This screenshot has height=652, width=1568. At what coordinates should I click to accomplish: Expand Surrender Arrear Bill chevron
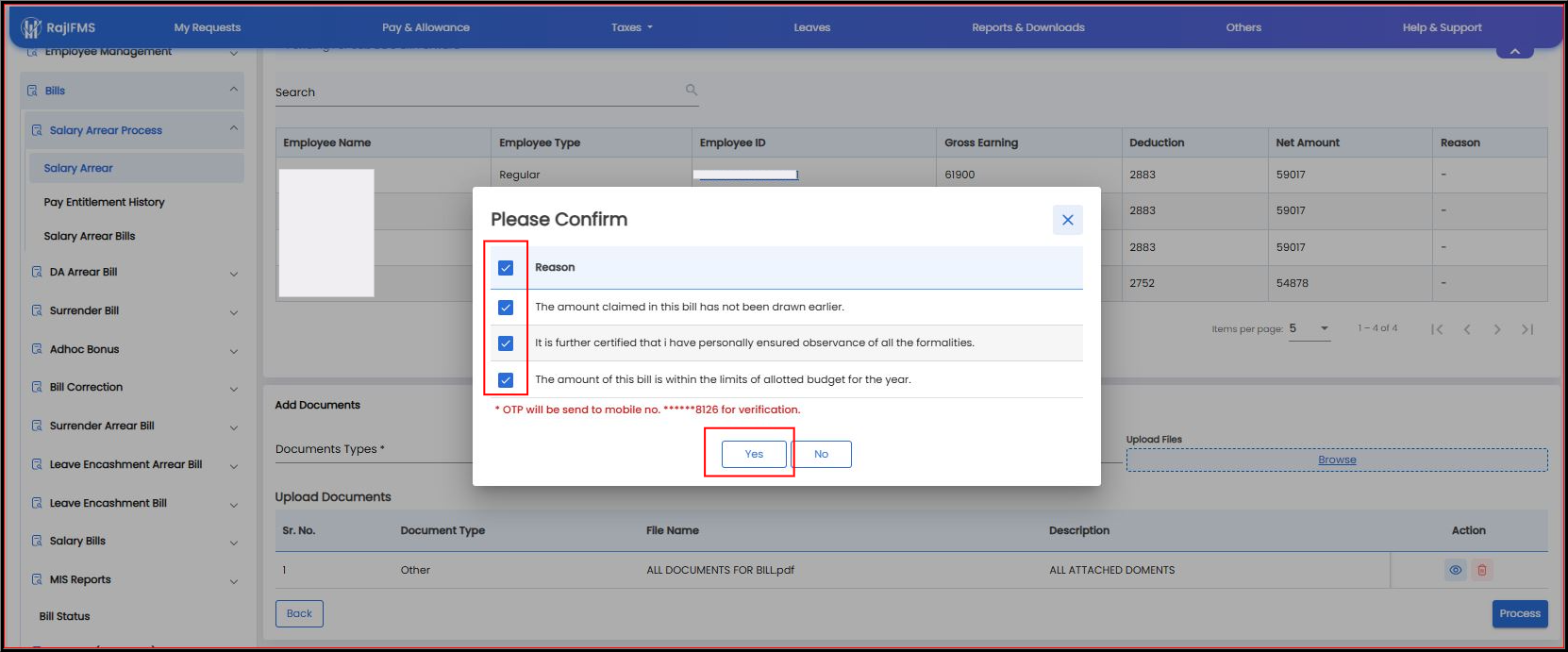click(x=234, y=427)
